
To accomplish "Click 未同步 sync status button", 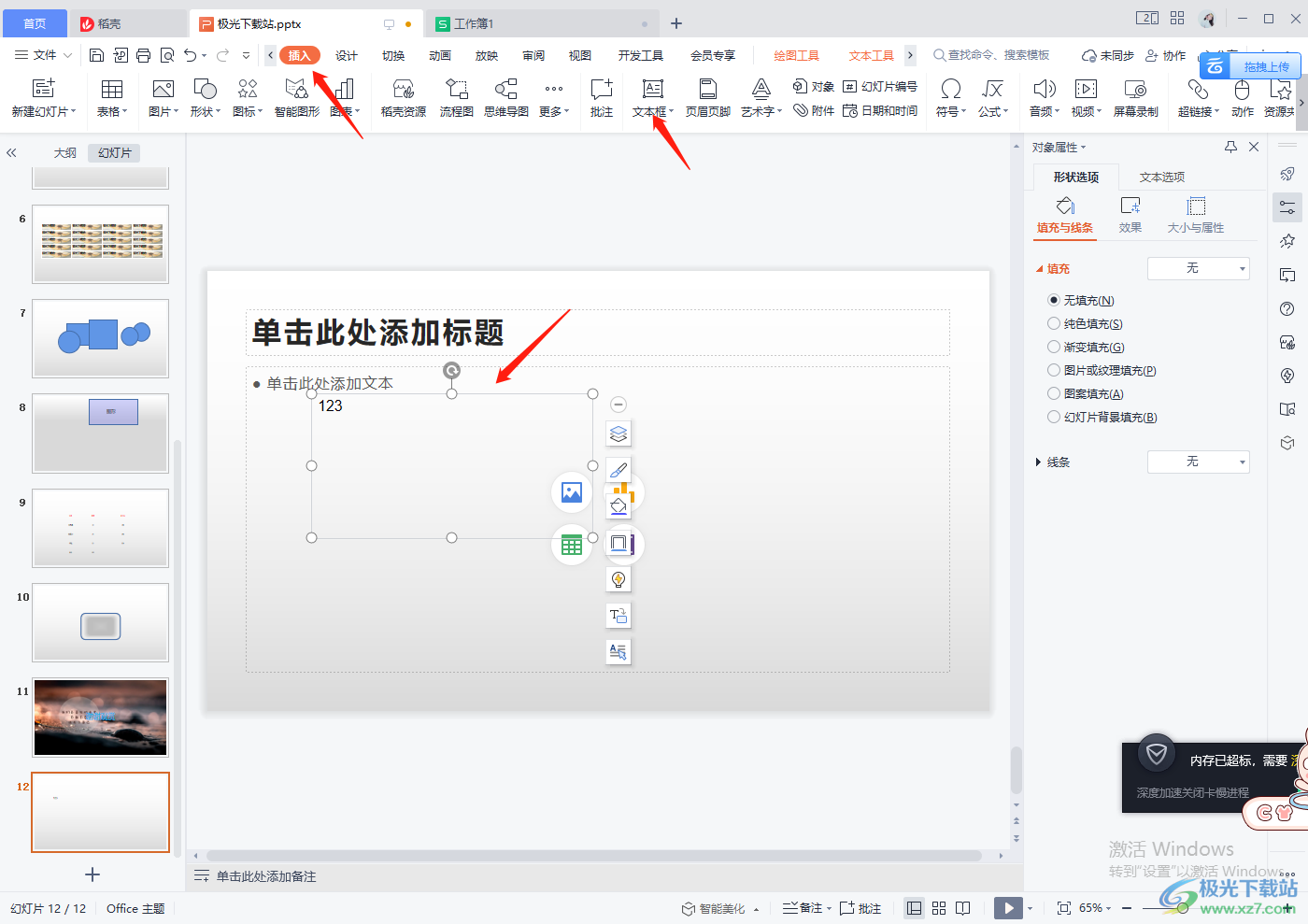I will [x=1108, y=55].
